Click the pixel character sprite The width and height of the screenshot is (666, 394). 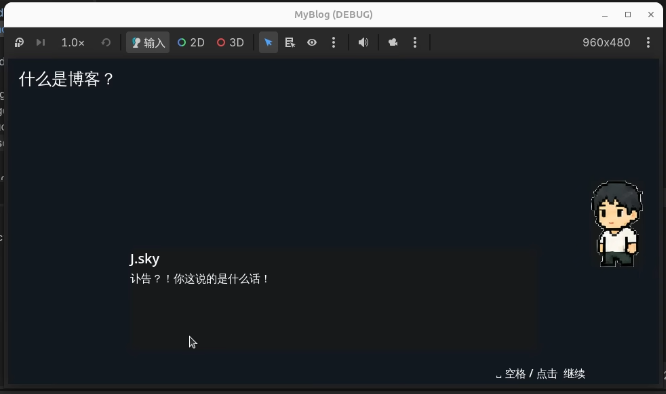point(617,224)
